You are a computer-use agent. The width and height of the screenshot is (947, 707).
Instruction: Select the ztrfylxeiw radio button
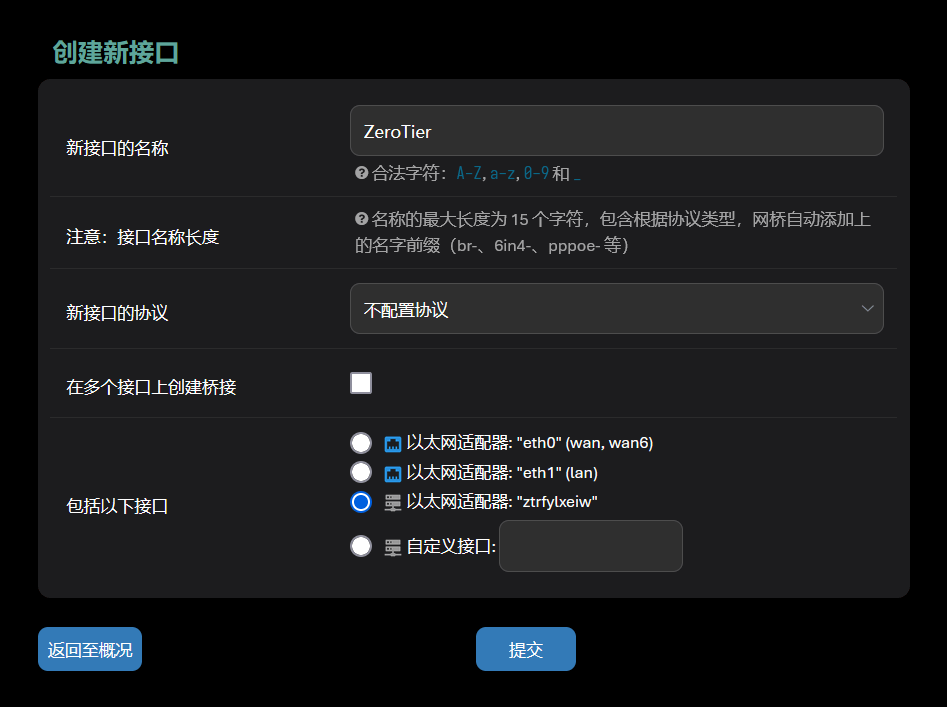(x=361, y=502)
